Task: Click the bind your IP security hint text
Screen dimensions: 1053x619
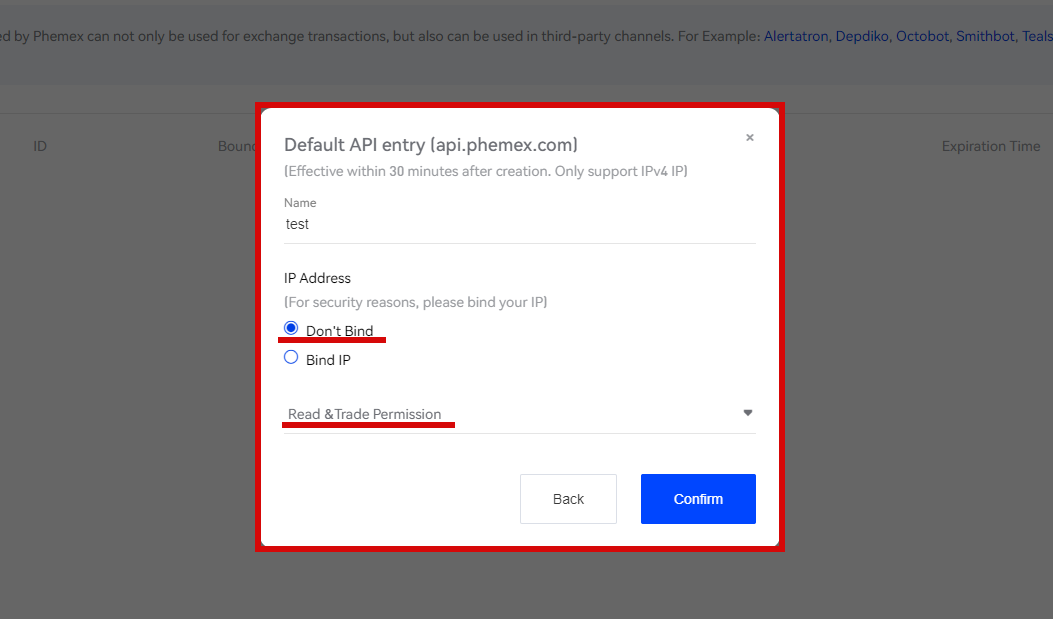Action: coord(415,302)
